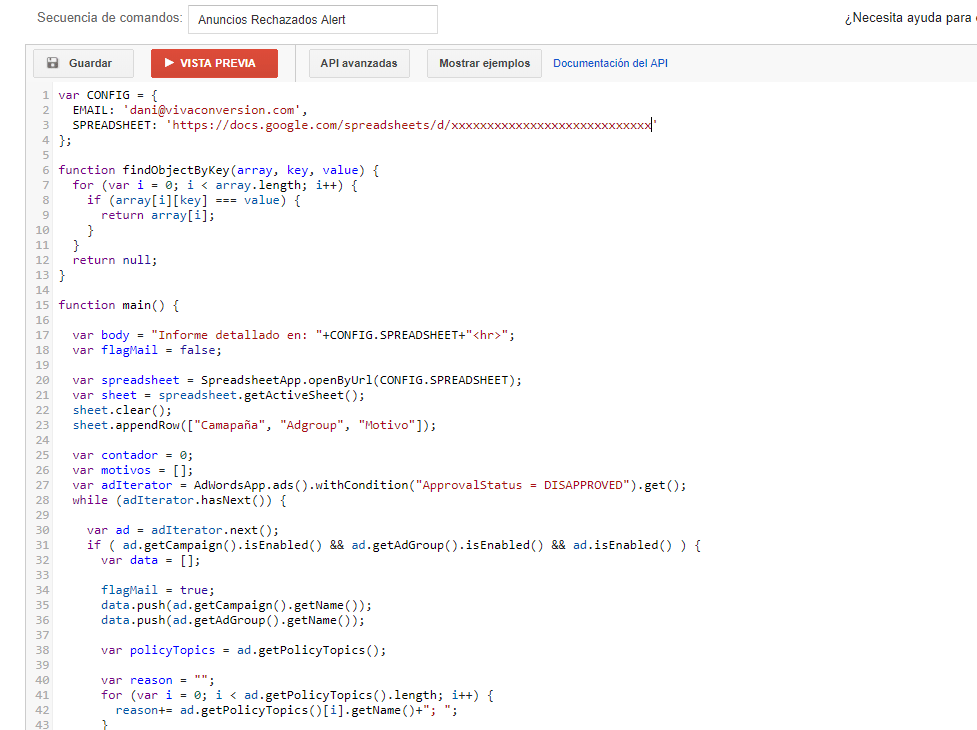Click 'var motivos = [];' line
The image size is (977, 730).
(x=133, y=470)
